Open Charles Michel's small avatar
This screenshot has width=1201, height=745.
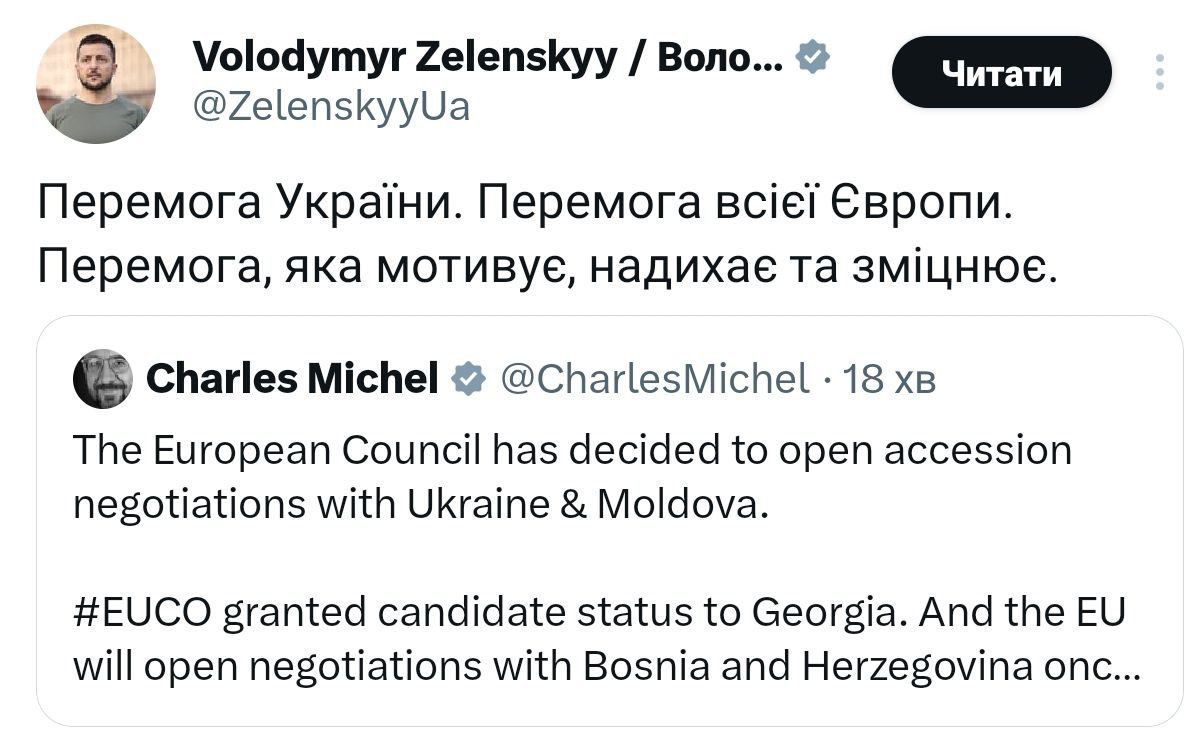click(x=102, y=378)
